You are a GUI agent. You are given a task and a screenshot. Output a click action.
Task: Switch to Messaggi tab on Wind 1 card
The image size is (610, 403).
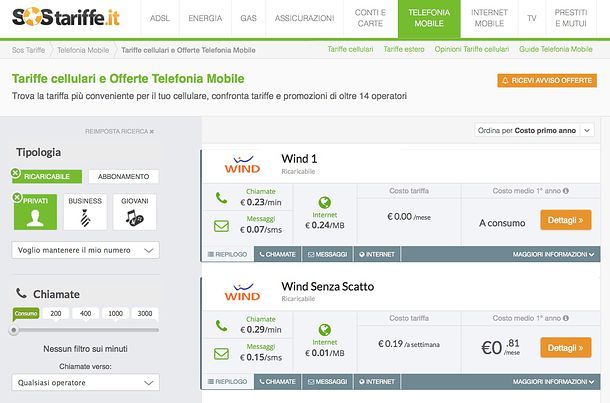pos(328,254)
